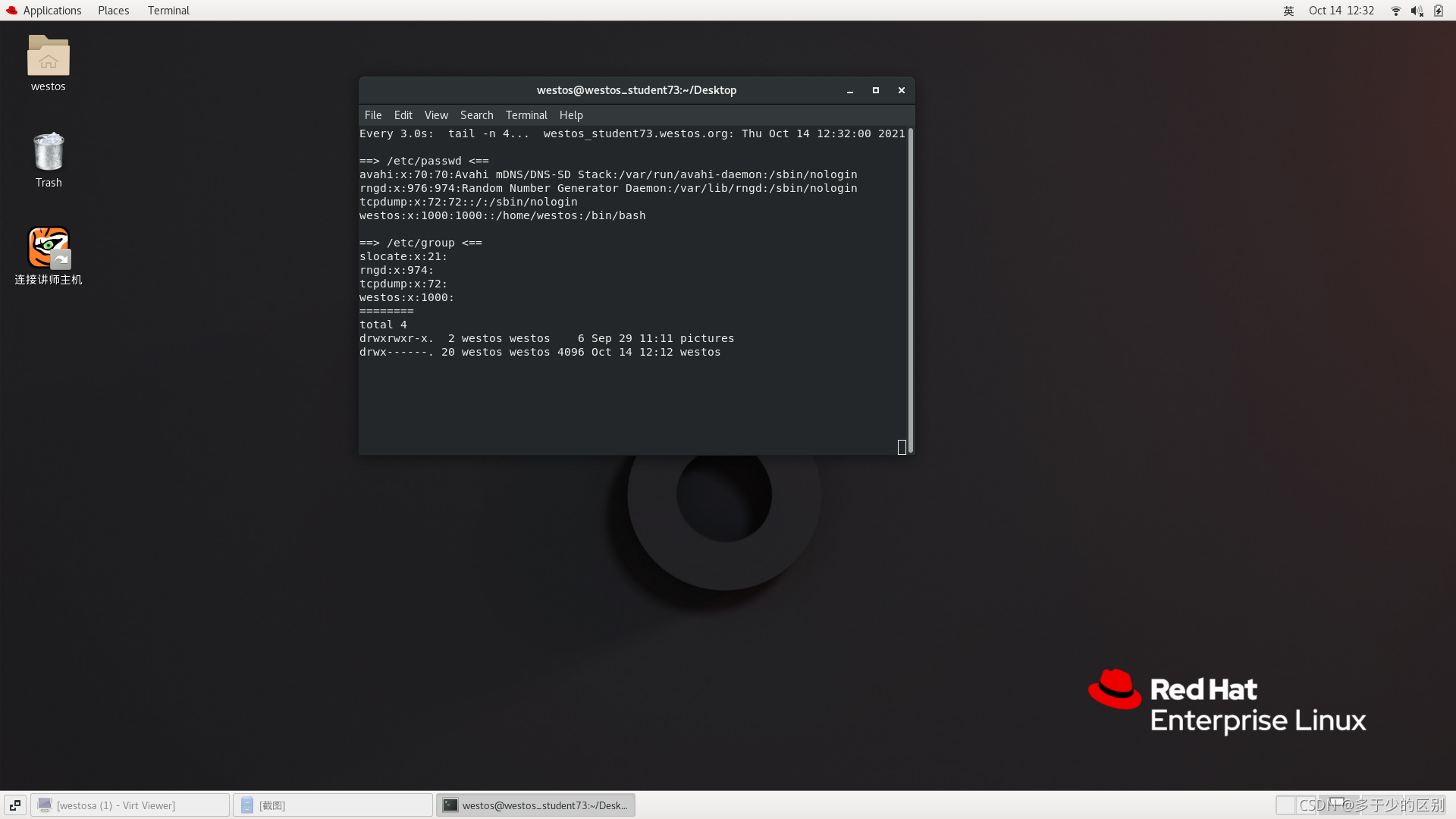Open the terminal File menu
This screenshot has width=1456, height=819.
click(x=373, y=115)
